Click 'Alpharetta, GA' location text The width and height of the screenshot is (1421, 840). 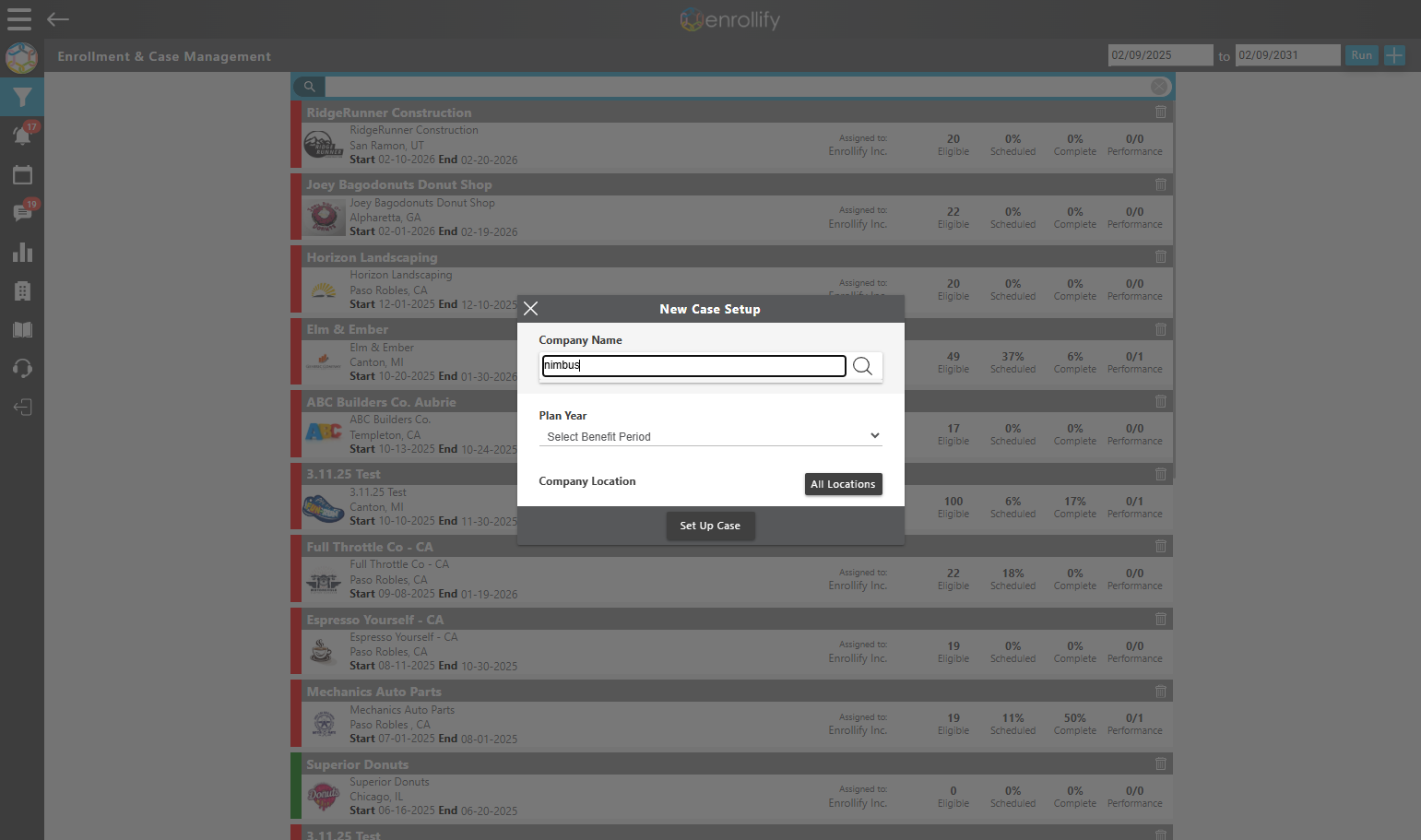(385, 218)
